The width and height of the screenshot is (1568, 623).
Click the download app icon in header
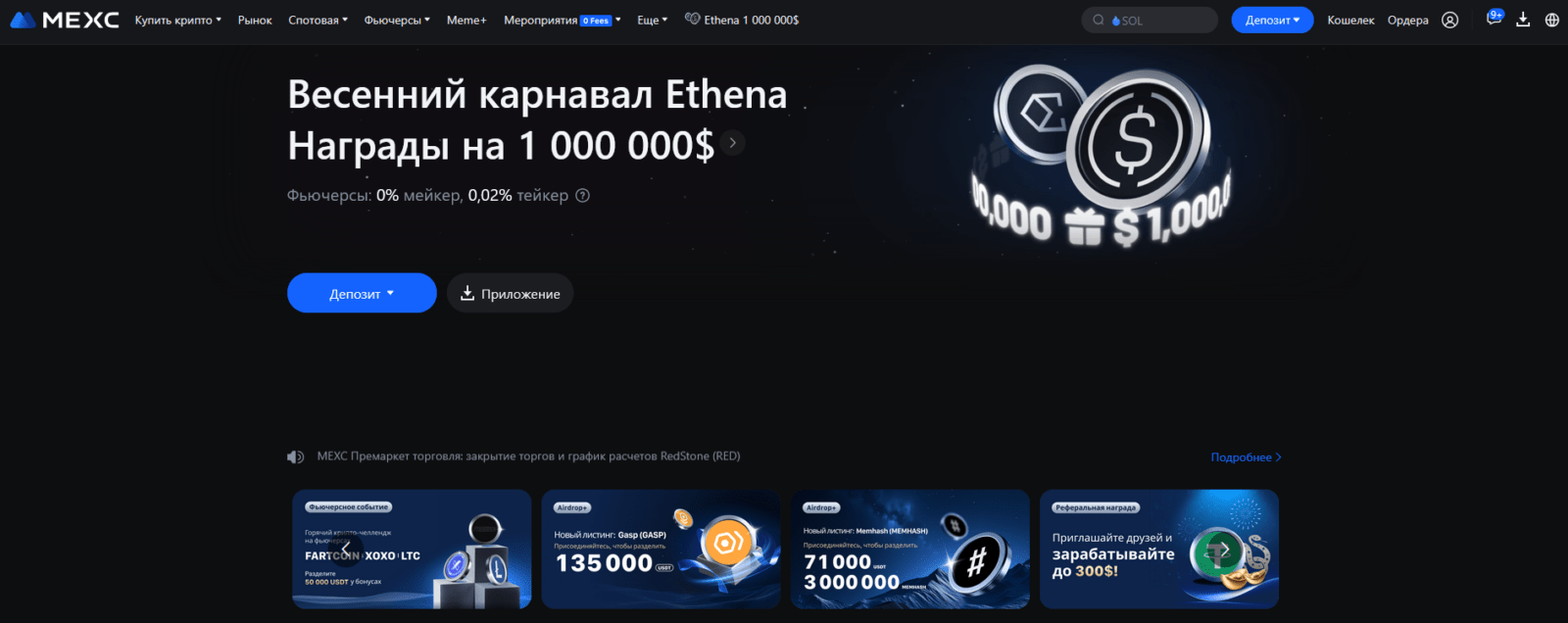tap(1523, 20)
